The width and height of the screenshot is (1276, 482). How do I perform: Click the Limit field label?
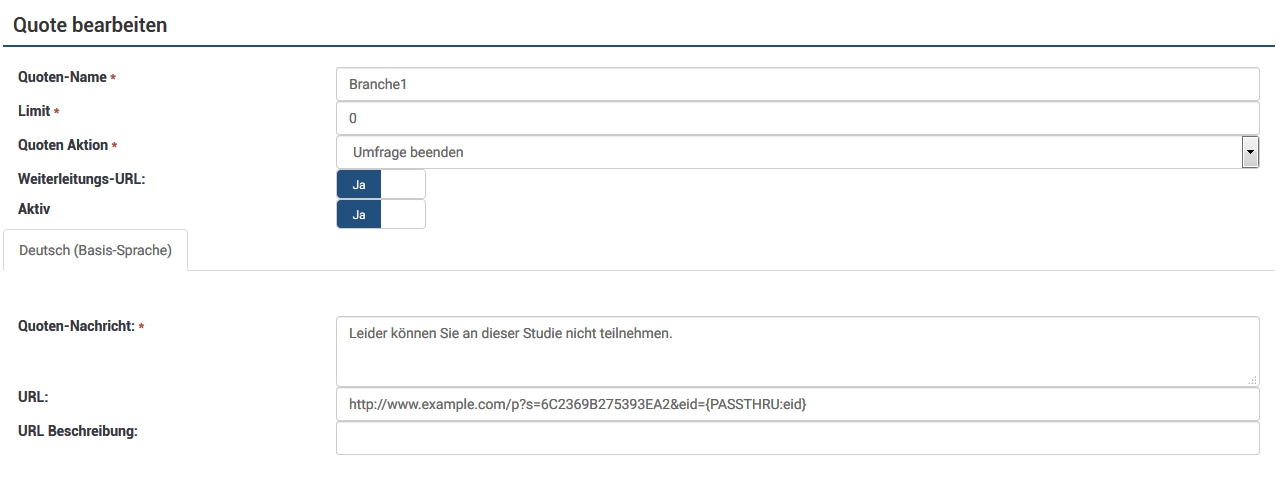click(x=34, y=111)
